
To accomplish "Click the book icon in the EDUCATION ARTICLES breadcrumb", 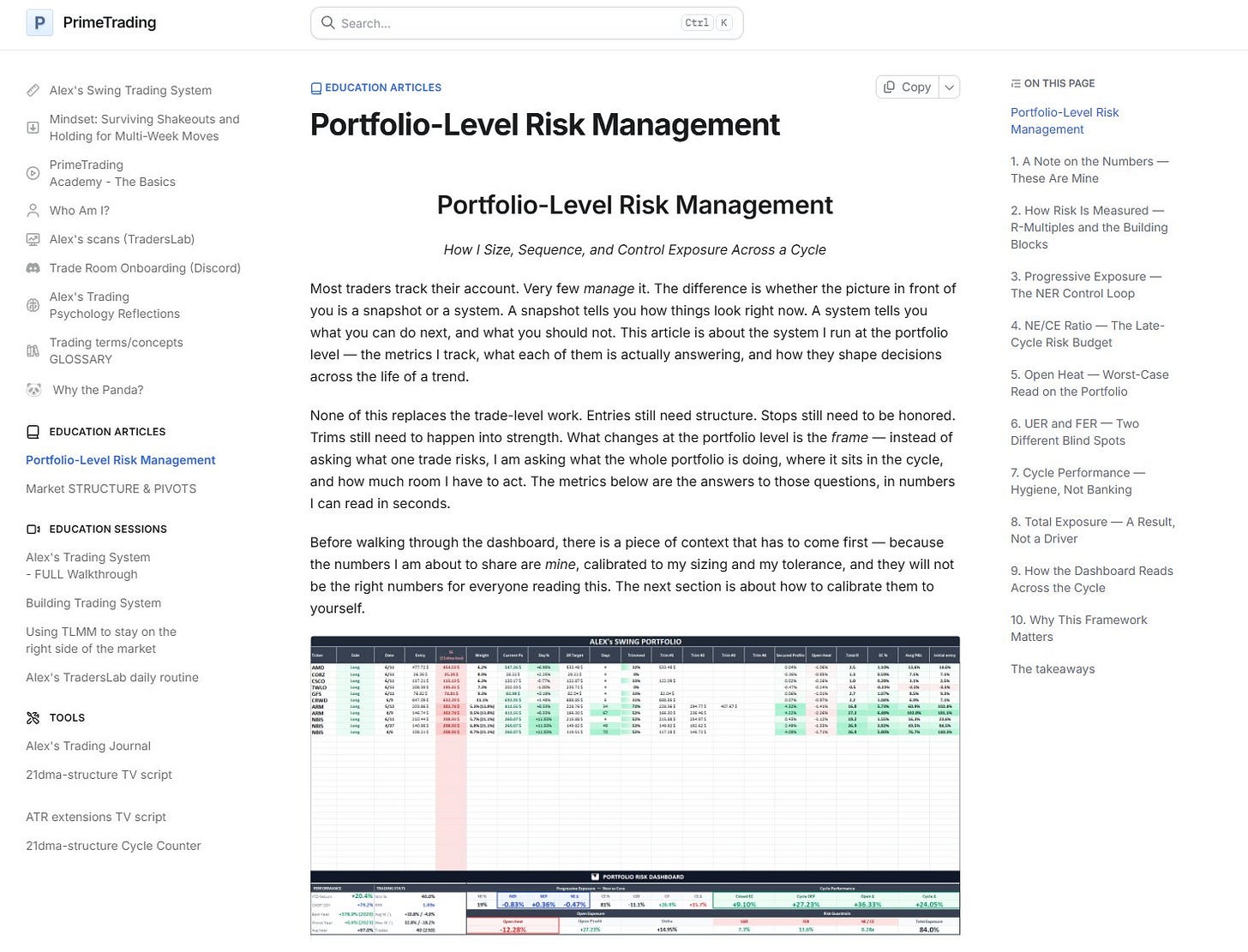I will click(x=315, y=88).
